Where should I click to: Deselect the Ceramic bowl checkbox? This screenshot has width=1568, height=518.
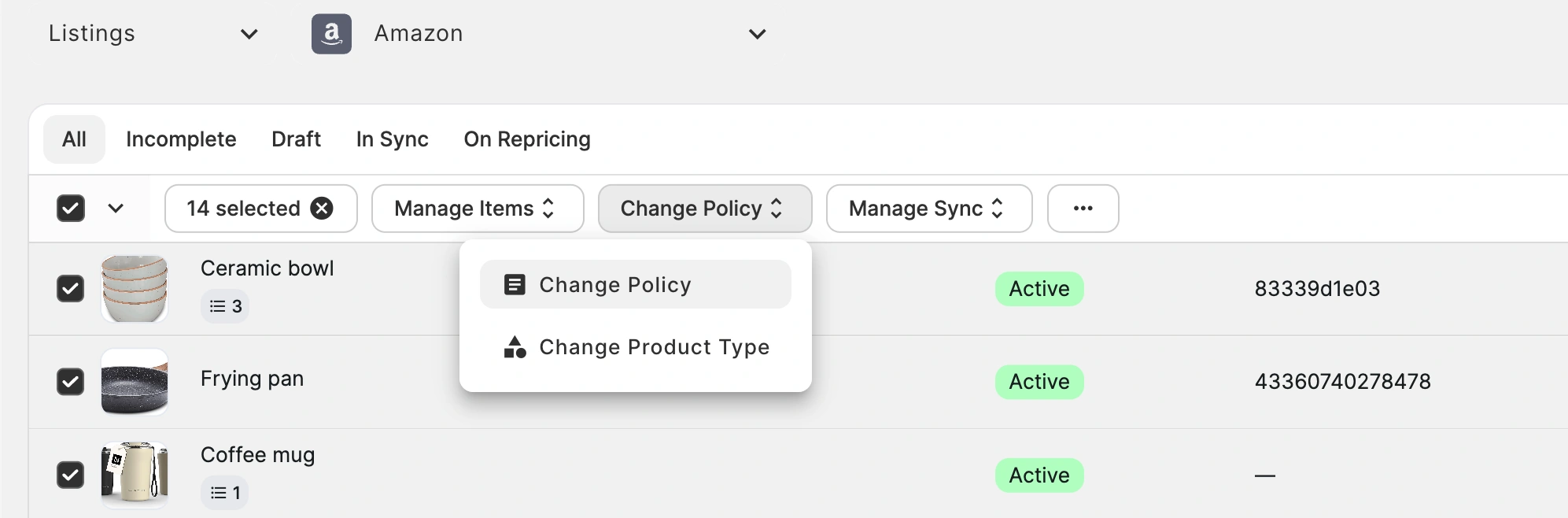(71, 289)
